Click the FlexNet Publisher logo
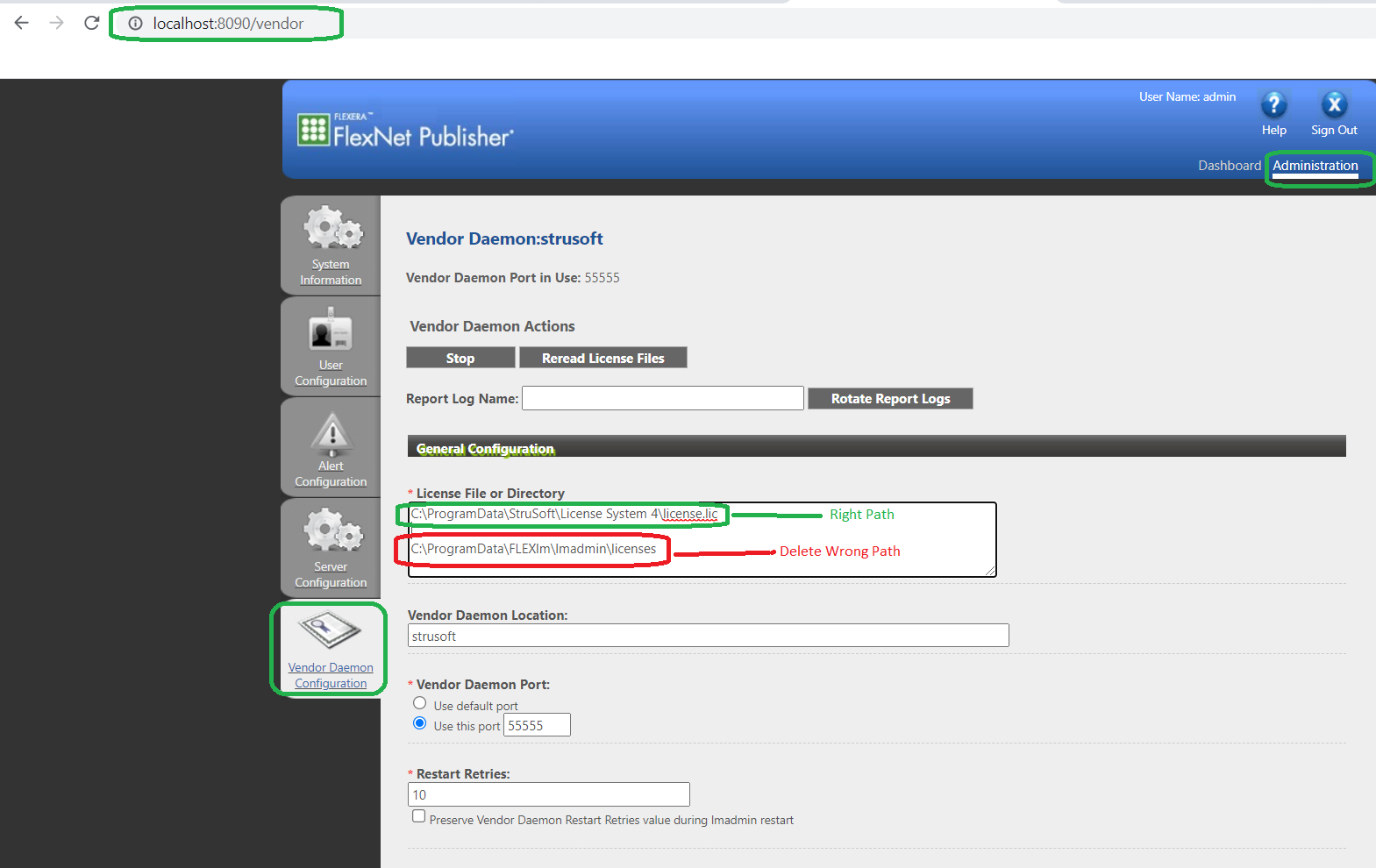Image resolution: width=1376 pixels, height=868 pixels. 405,131
